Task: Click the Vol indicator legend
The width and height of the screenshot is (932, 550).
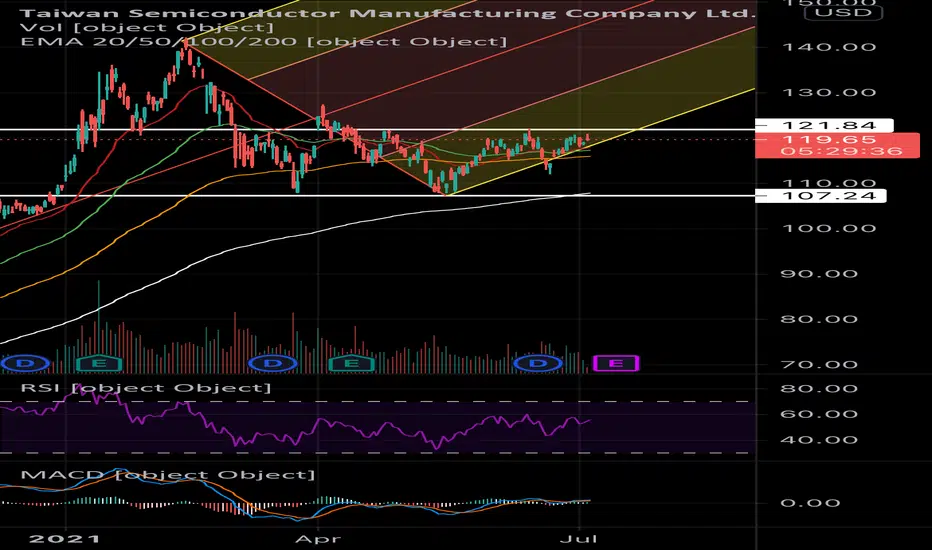Action: pyautogui.click(x=147, y=27)
